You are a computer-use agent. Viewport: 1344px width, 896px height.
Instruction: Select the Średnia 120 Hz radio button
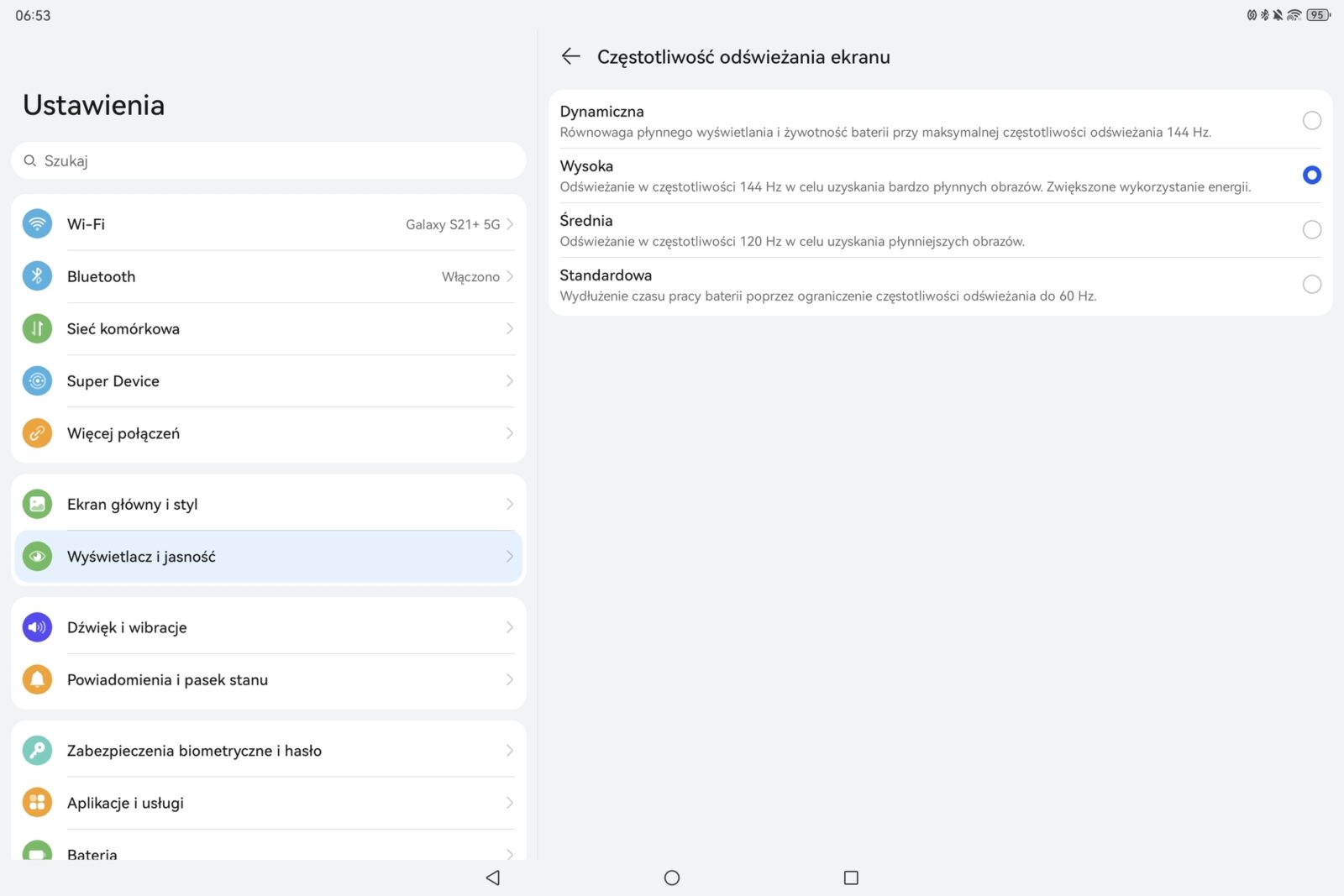pyautogui.click(x=1311, y=230)
